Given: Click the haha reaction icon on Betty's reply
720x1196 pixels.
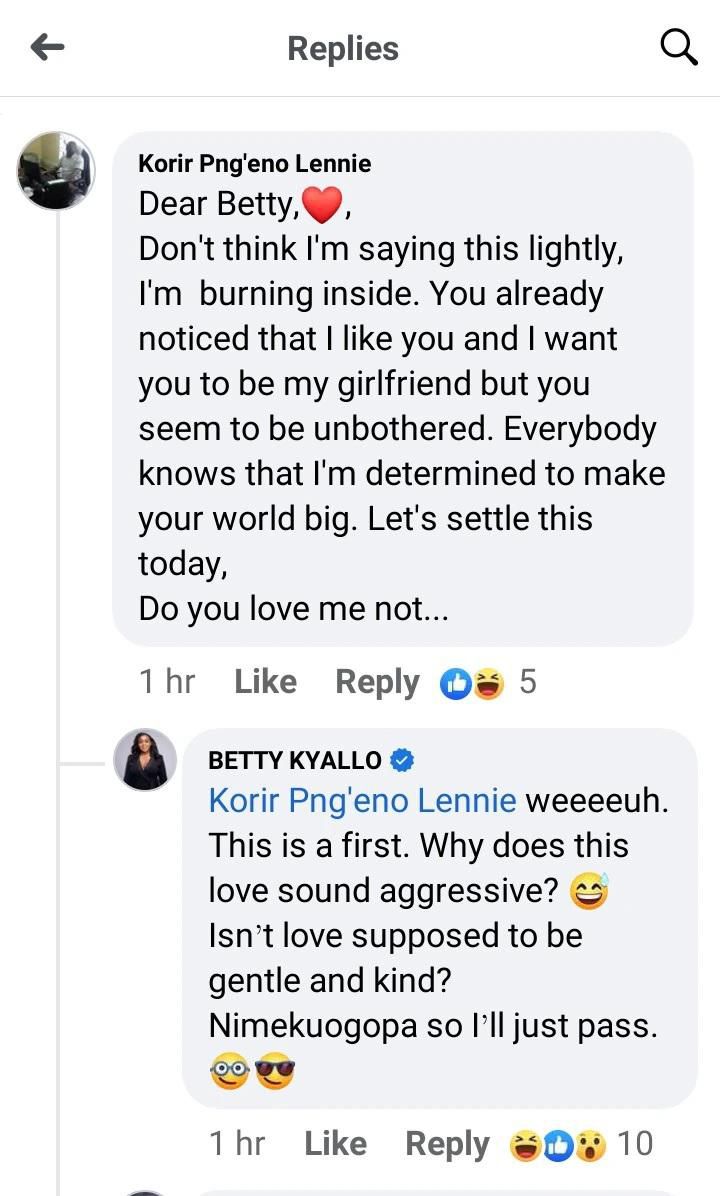Looking at the screenshot, I should pos(525,1144).
